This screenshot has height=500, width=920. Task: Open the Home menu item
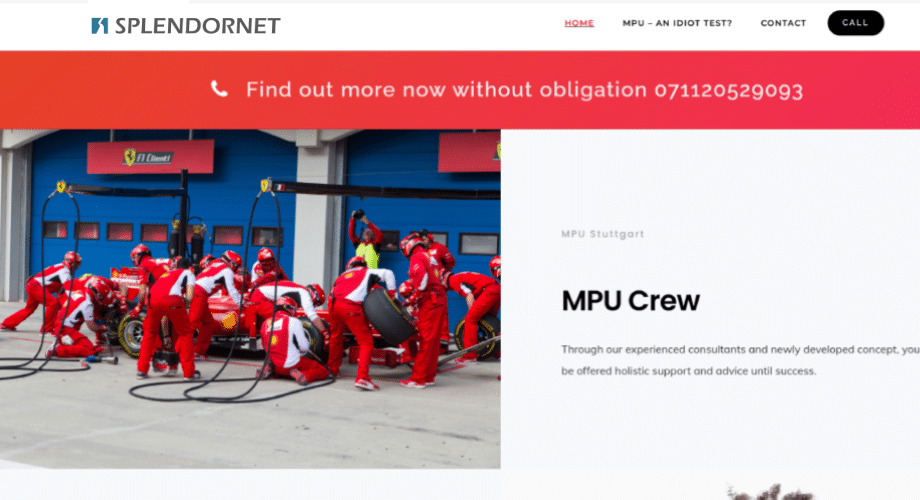pyautogui.click(x=579, y=23)
